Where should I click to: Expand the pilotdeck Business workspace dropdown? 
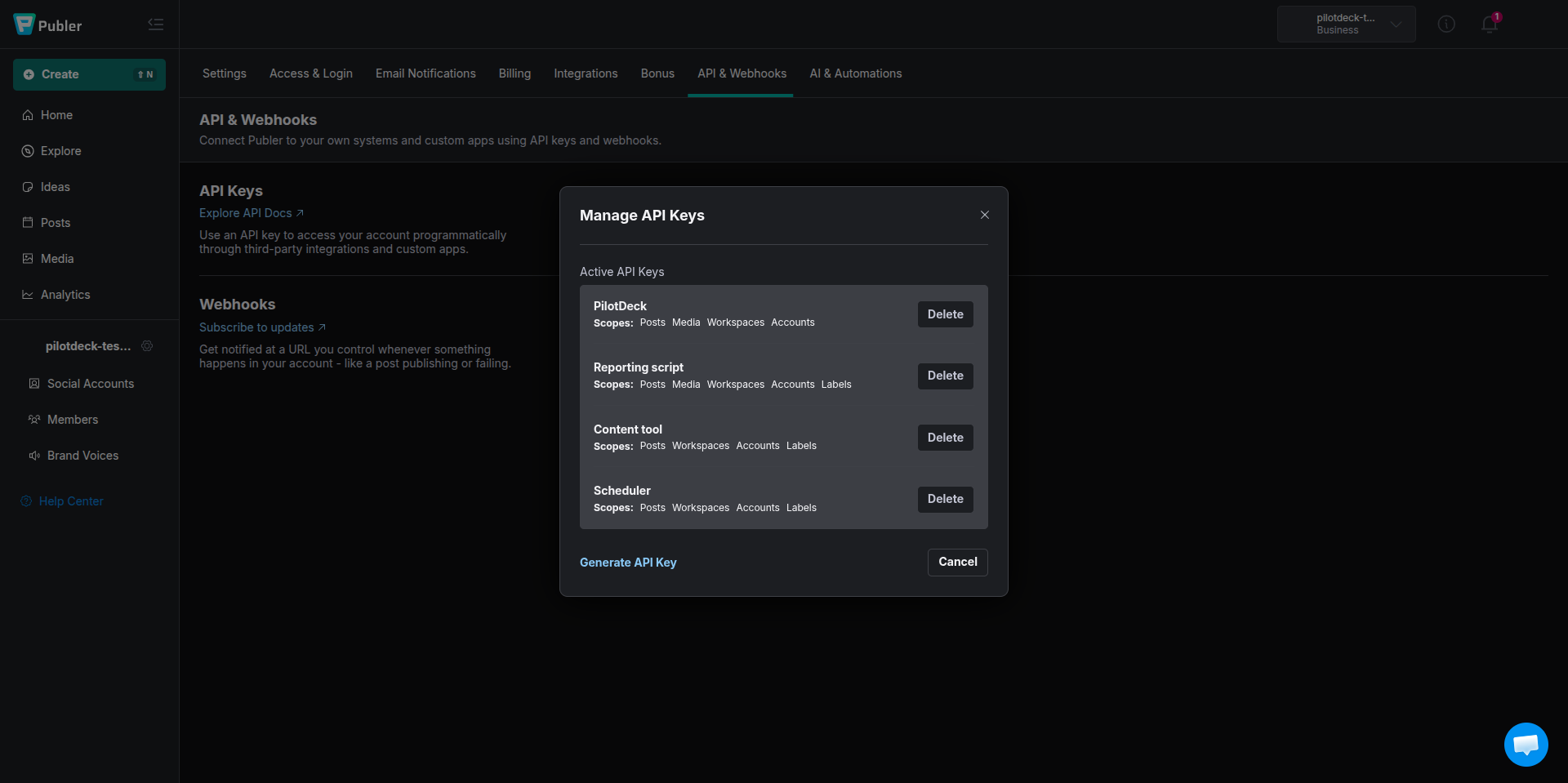(x=1347, y=24)
